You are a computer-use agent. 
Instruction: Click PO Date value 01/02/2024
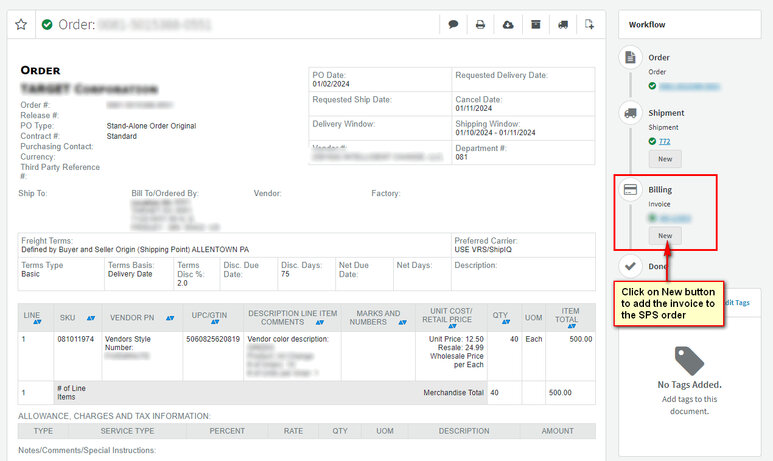tap(331, 84)
